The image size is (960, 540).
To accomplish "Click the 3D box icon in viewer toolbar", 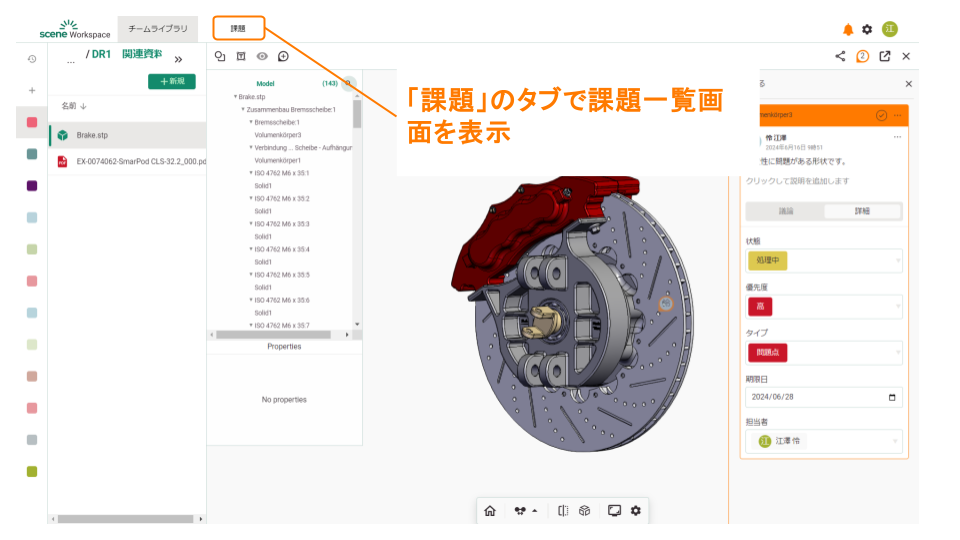I will (x=585, y=510).
